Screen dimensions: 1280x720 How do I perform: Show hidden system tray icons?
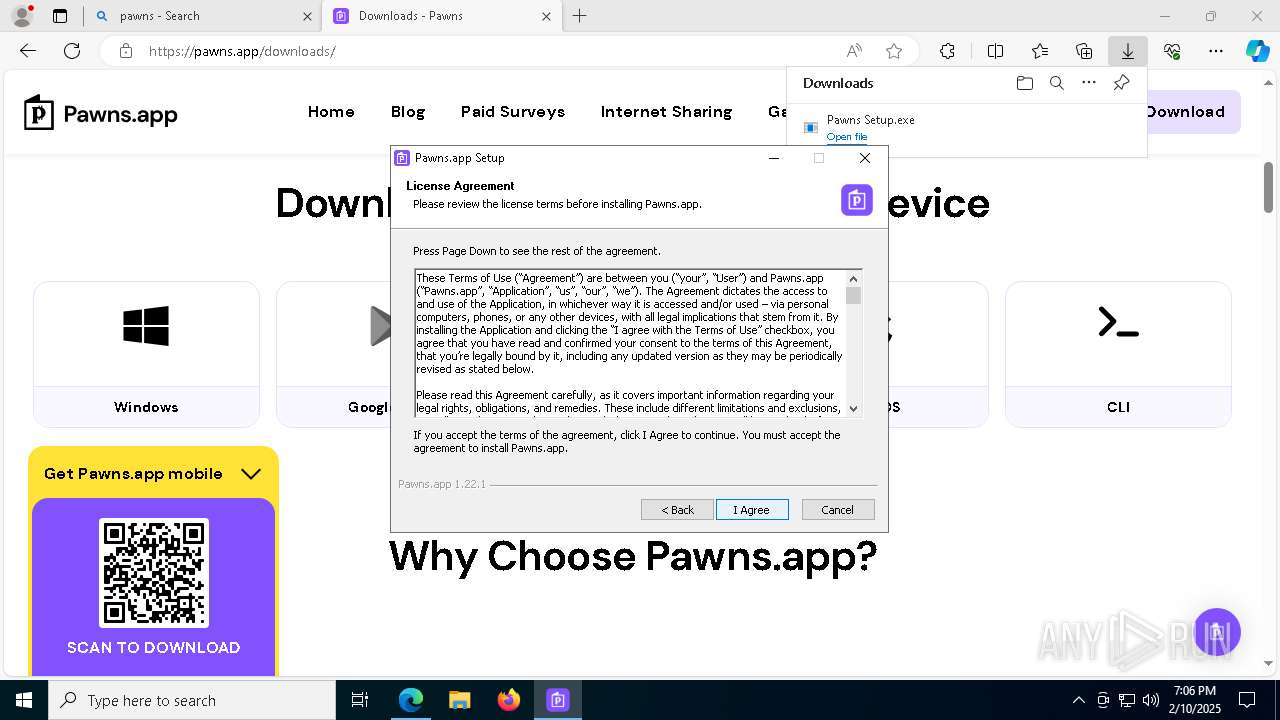point(1078,700)
